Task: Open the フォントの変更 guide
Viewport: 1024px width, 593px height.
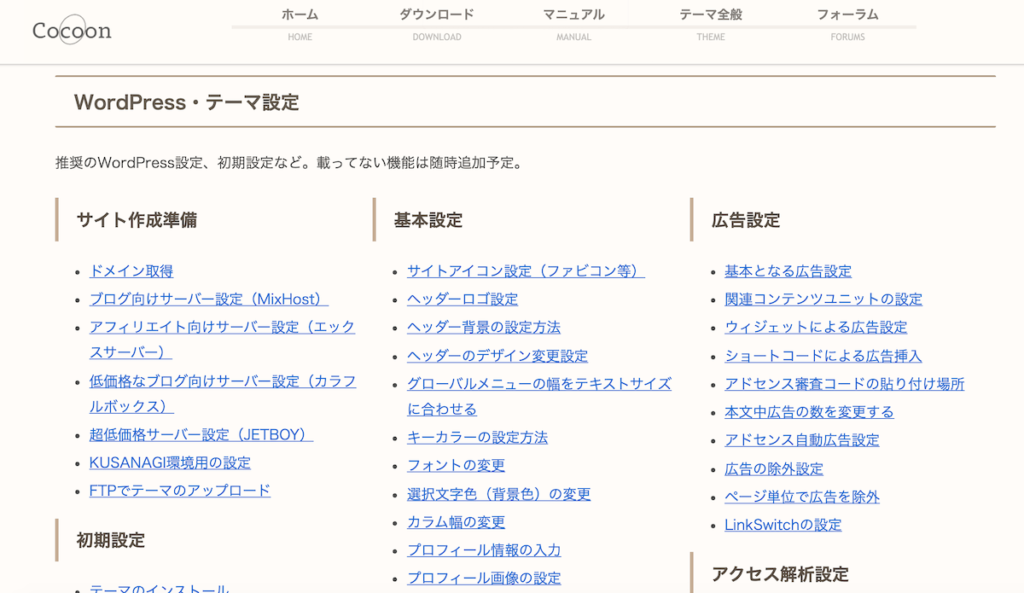Action: tap(453, 465)
